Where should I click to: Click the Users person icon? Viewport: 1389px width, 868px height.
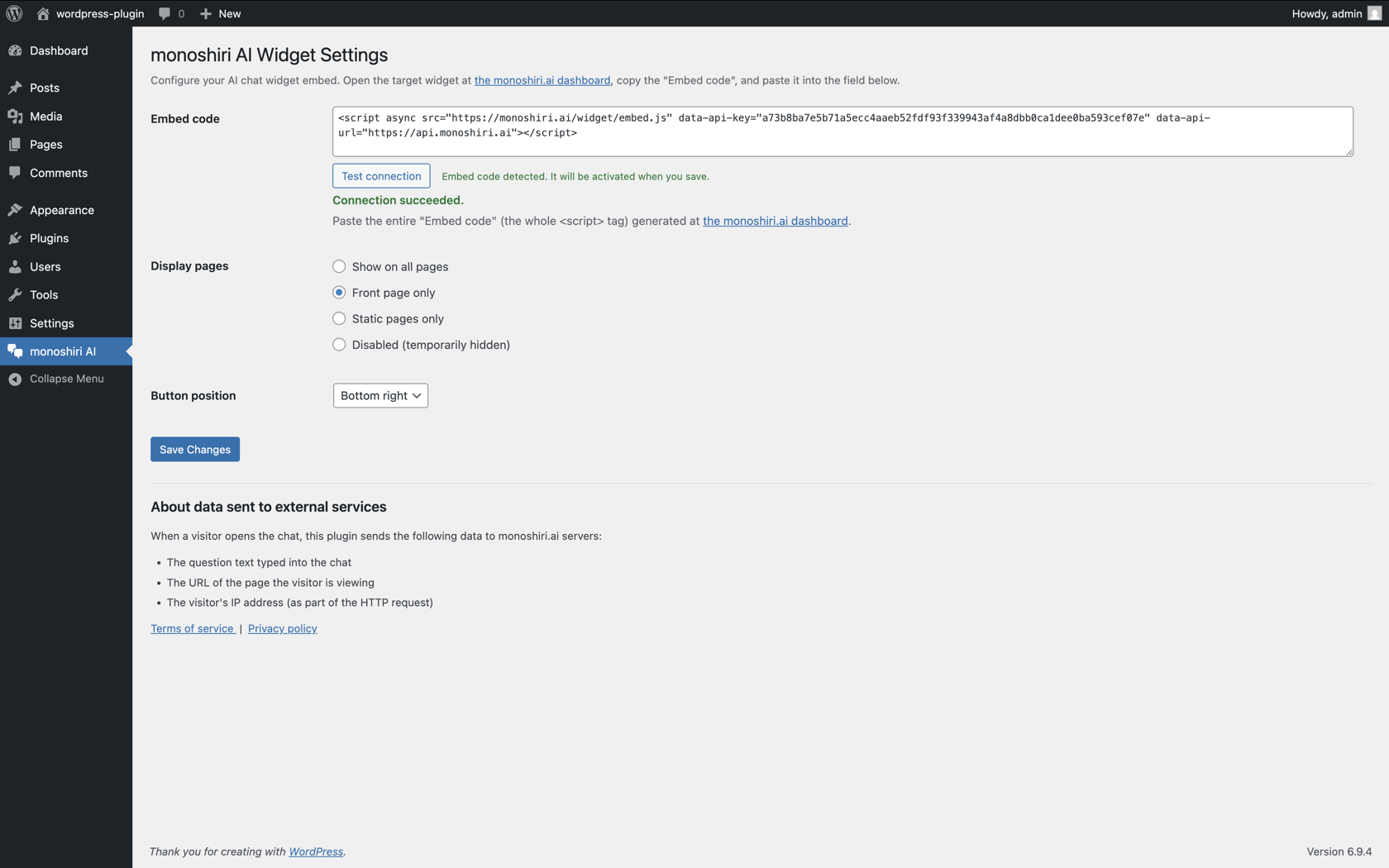click(15, 267)
